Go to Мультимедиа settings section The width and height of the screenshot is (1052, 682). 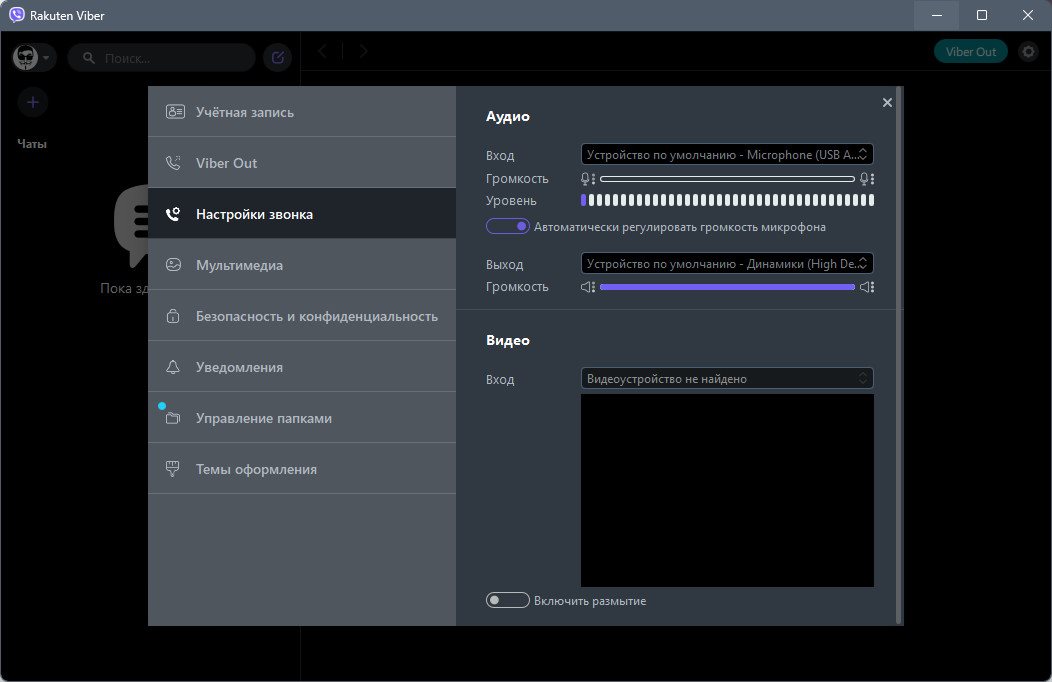pyautogui.click(x=302, y=264)
